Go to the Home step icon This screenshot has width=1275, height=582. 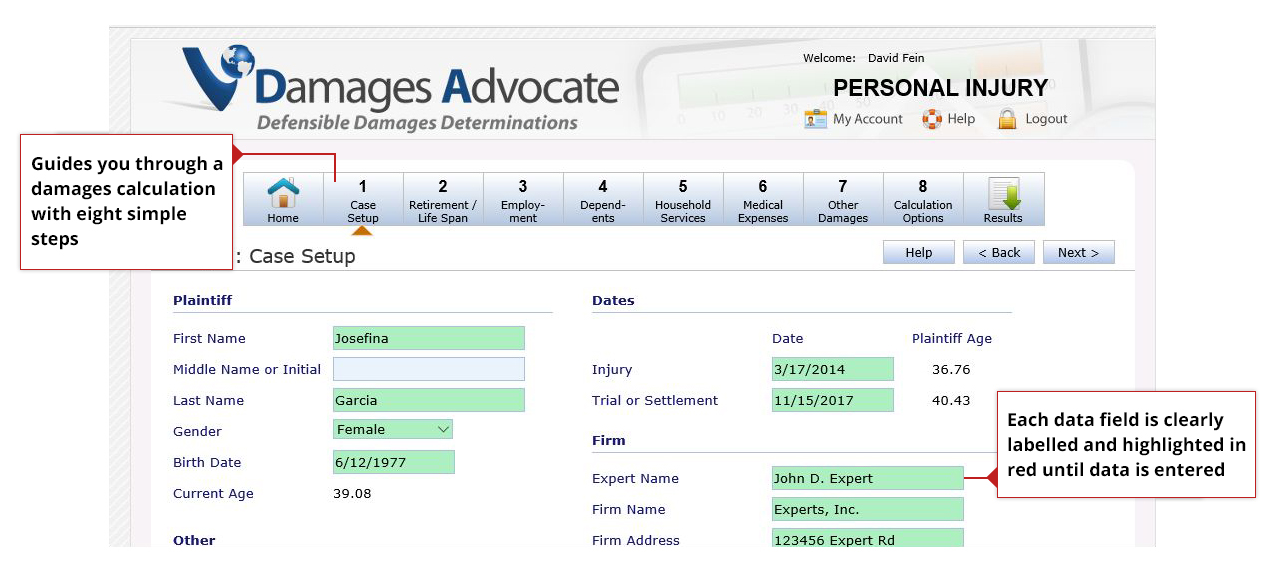pyautogui.click(x=283, y=193)
